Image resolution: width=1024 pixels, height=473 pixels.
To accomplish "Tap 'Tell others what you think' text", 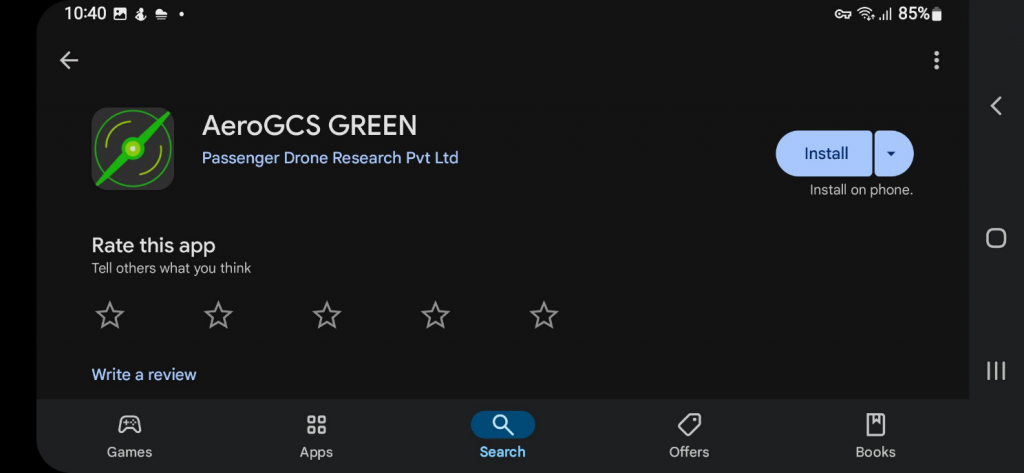I will [171, 268].
